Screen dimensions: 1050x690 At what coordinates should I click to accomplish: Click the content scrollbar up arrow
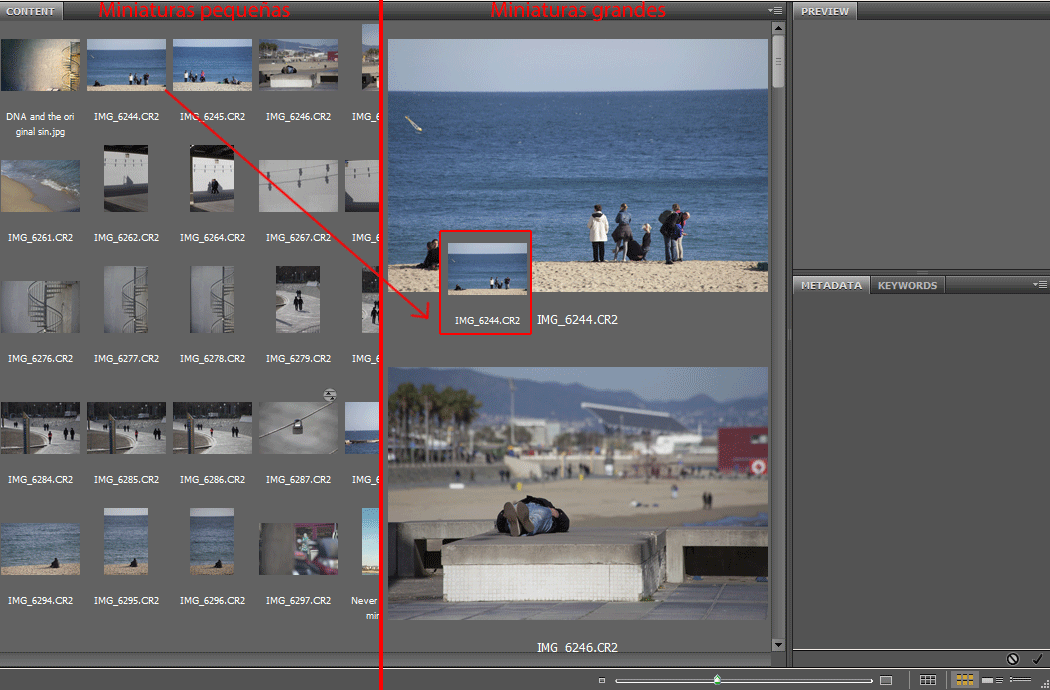tap(778, 28)
